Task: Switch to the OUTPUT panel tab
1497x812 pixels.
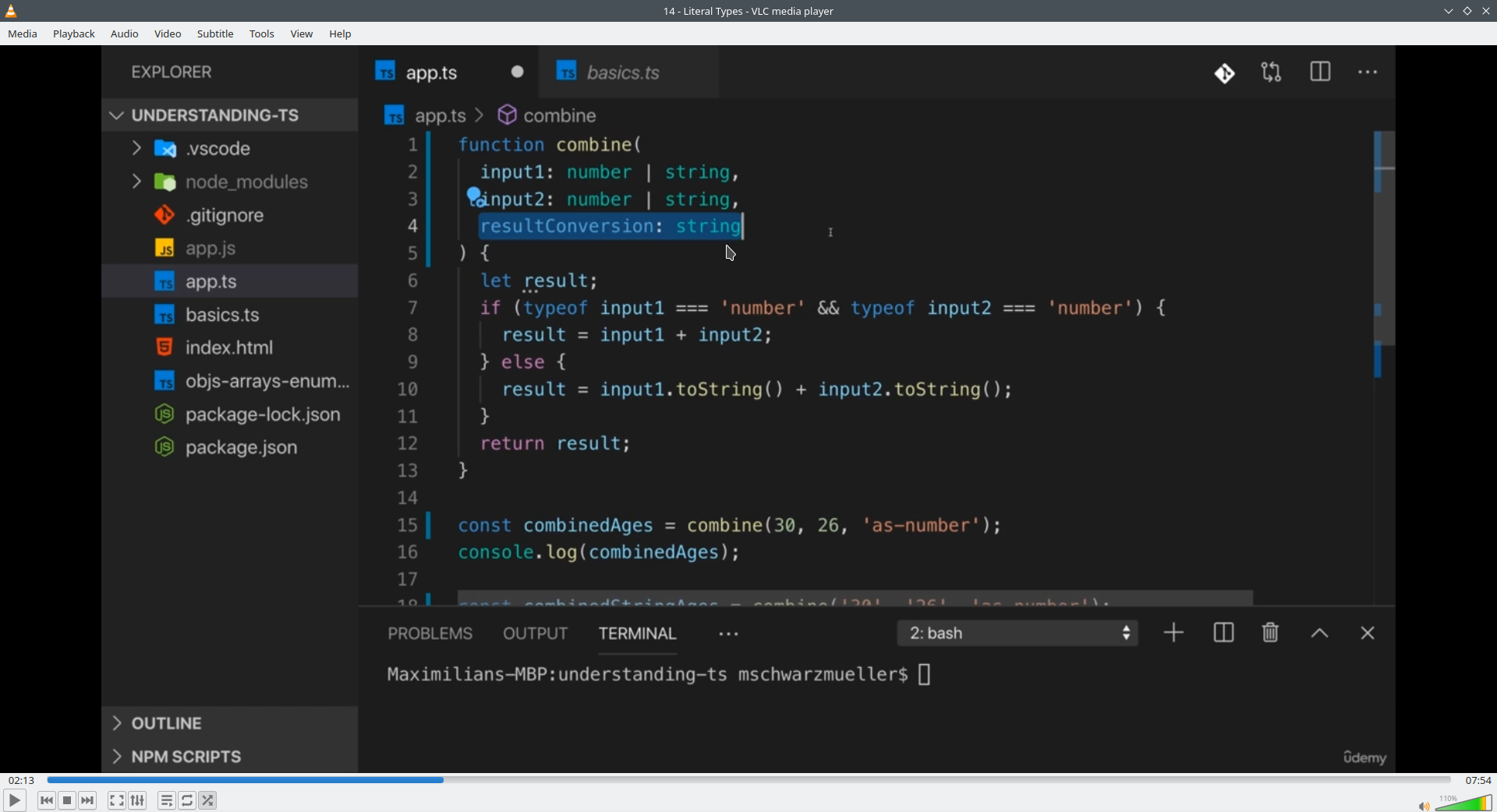Action: 536,634
